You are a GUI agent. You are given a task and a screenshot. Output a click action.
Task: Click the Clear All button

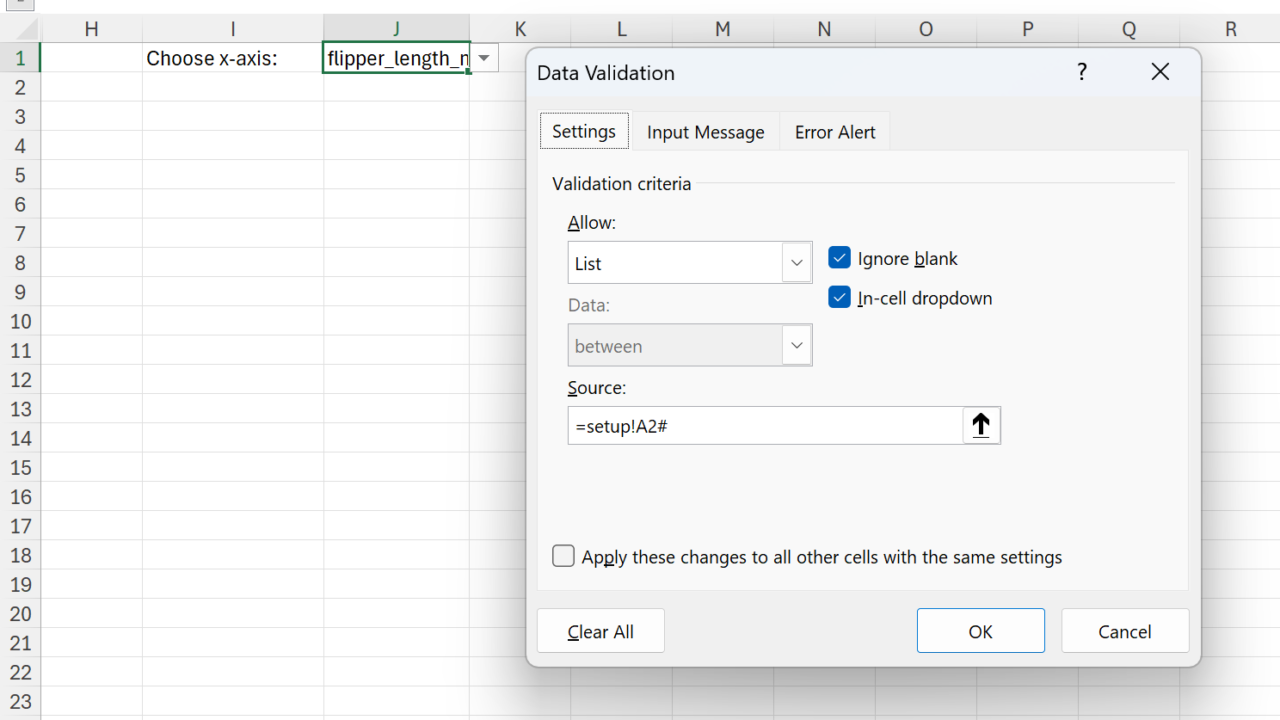[x=601, y=631]
